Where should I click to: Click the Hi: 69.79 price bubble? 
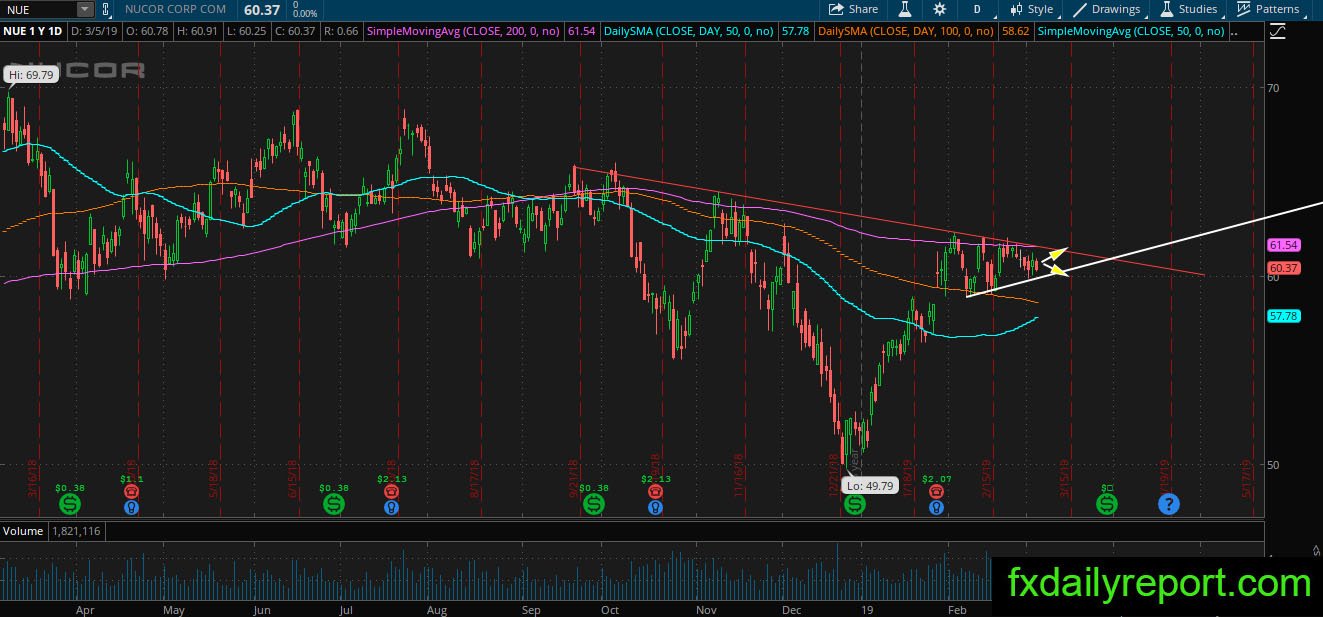pos(31,75)
